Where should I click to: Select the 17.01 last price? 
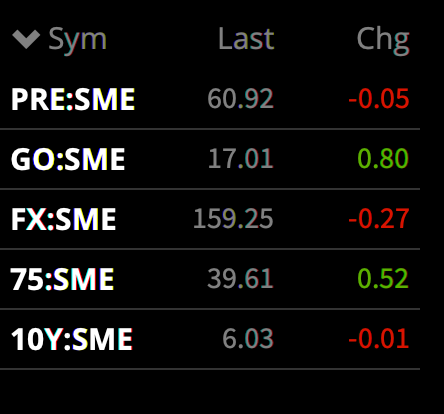(x=241, y=159)
